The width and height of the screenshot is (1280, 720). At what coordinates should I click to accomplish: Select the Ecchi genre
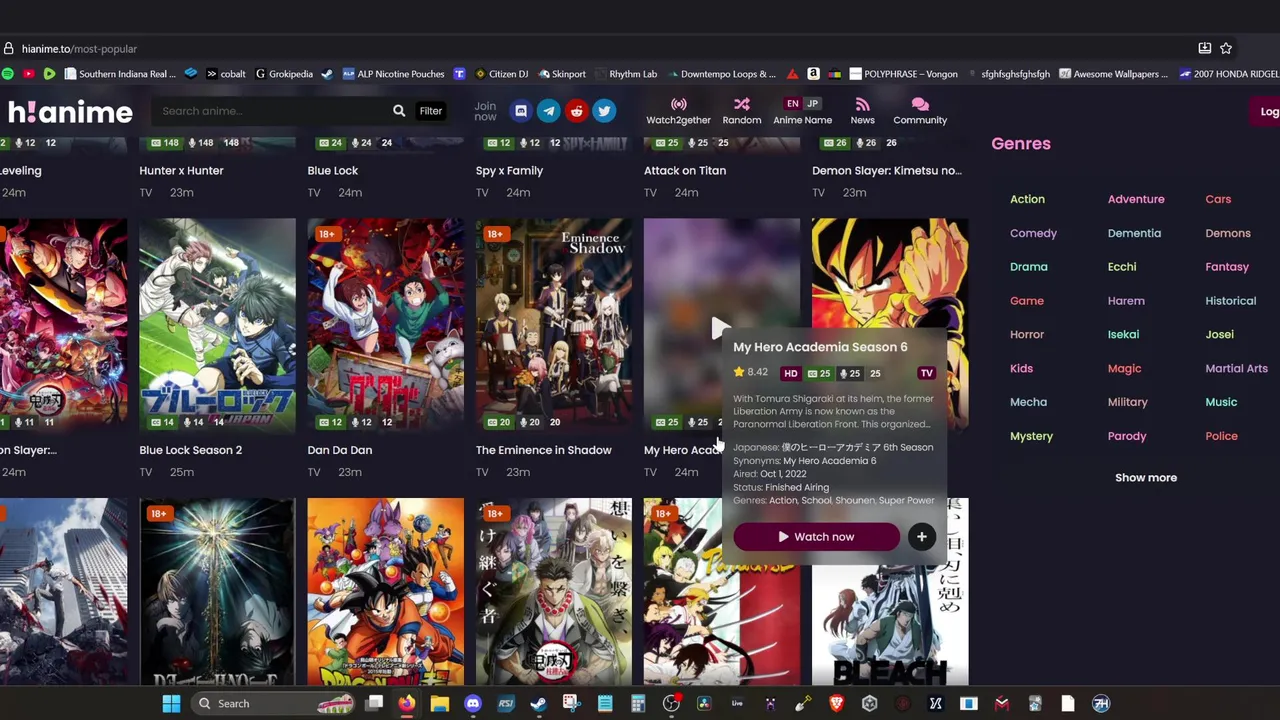(1122, 267)
